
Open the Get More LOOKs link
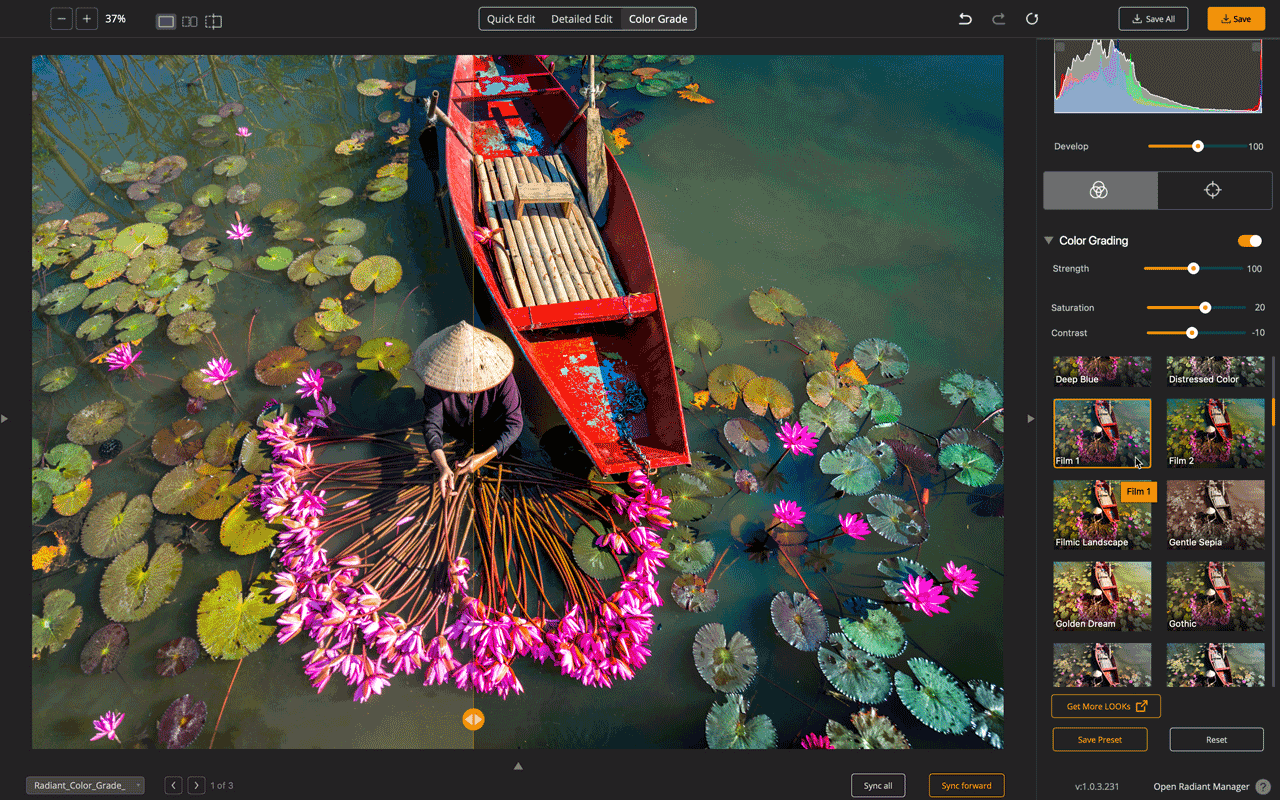click(1105, 706)
